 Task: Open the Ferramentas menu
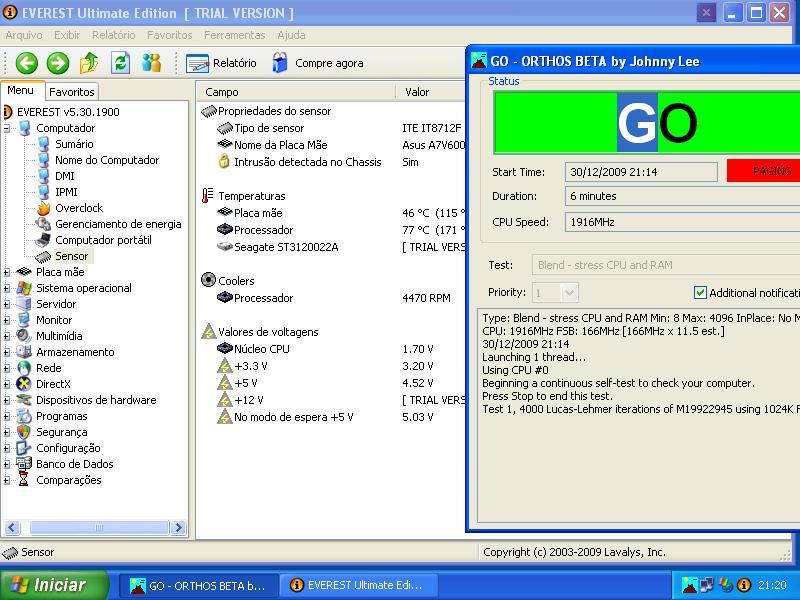pyautogui.click(x=234, y=35)
